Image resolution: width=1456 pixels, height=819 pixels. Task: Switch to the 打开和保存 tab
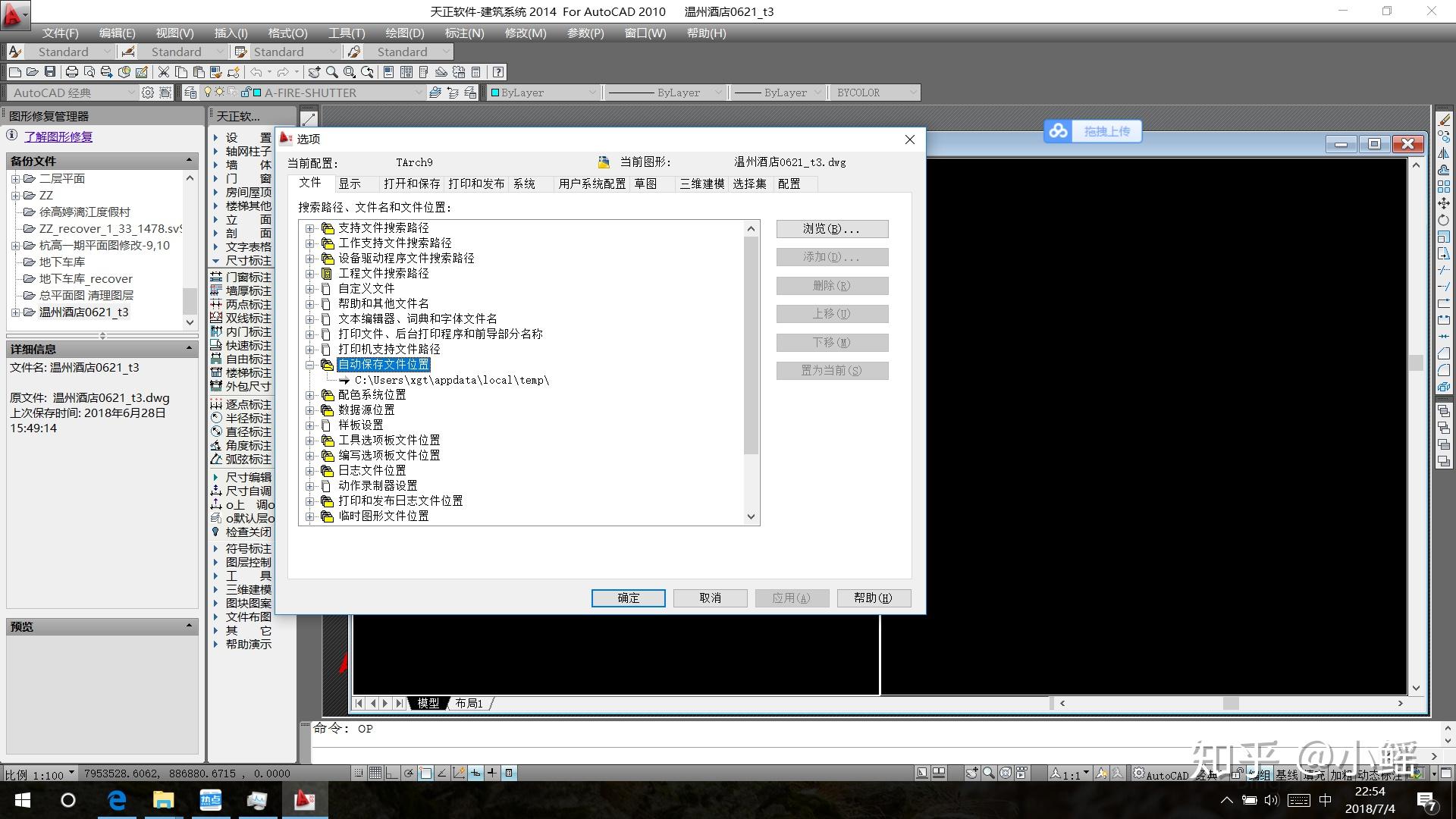pos(412,184)
